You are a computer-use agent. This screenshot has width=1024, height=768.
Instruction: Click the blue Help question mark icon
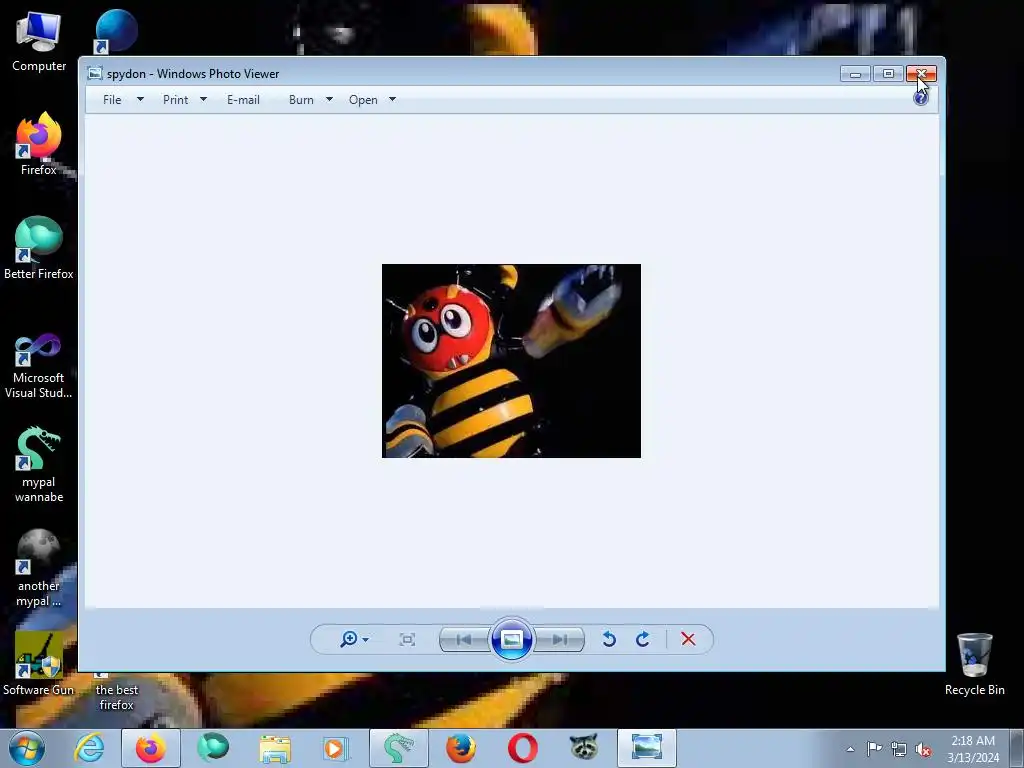click(x=921, y=99)
